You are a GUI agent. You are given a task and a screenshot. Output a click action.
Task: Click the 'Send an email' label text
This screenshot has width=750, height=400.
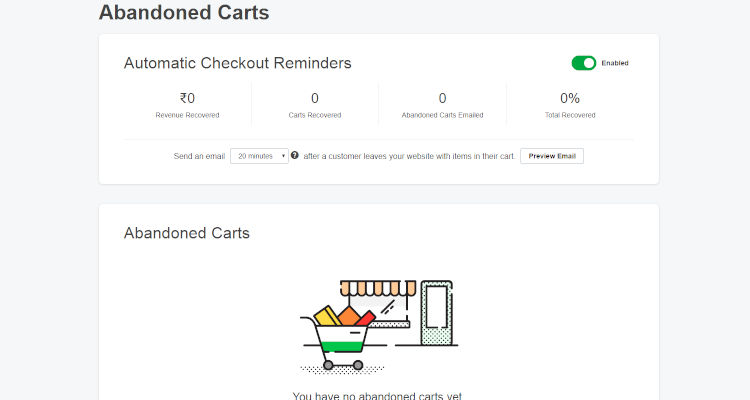(198, 156)
